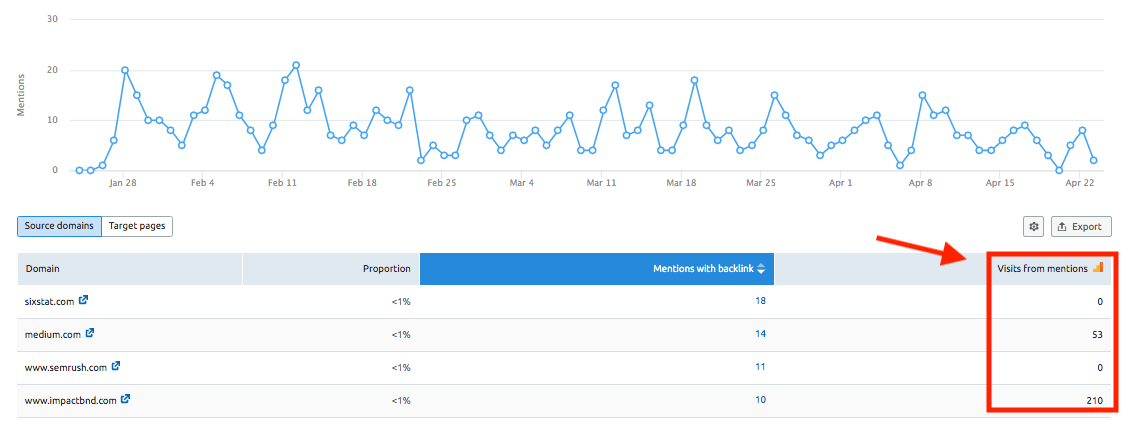Viewport: 1131px width, 421px height.
Task: Open 11 backlink mentions for www.semrush.com
Action: click(760, 367)
